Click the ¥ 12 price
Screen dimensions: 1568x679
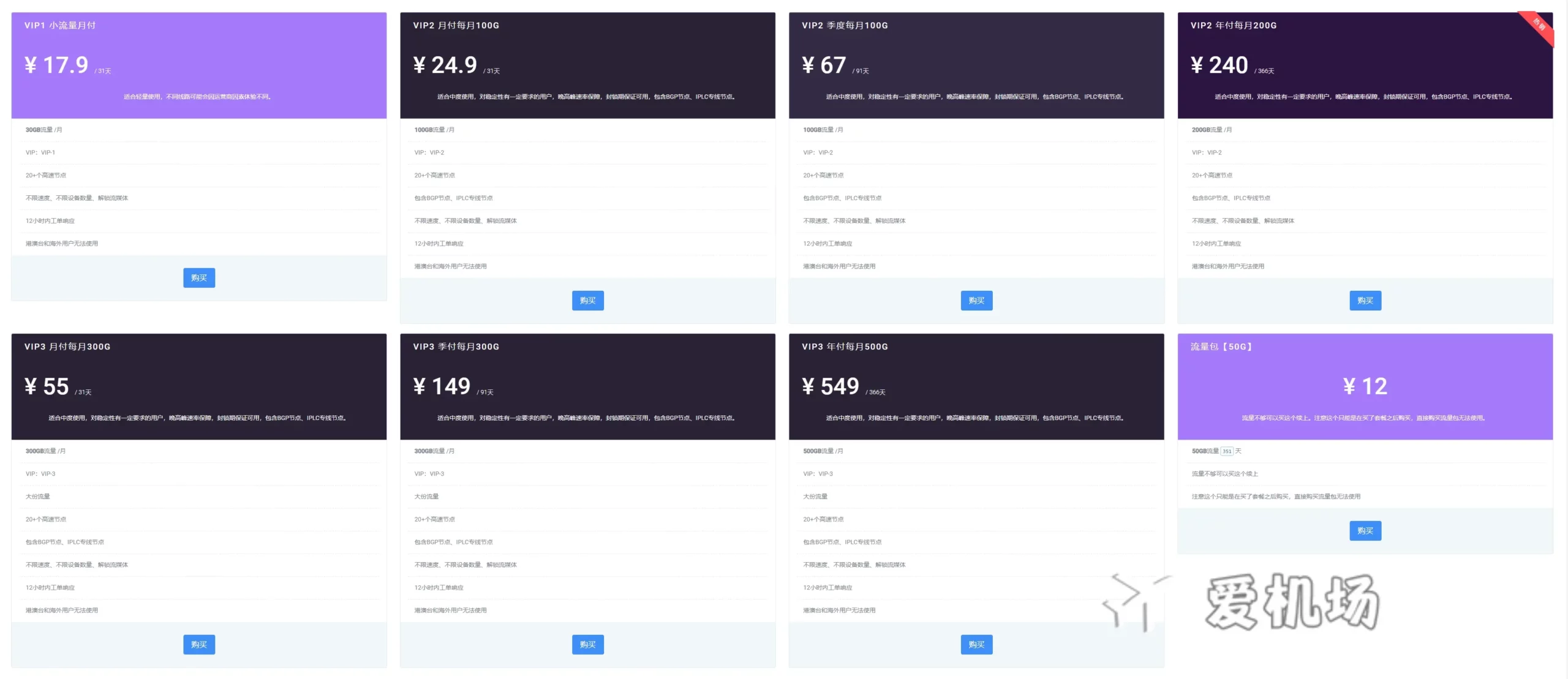click(x=1365, y=386)
